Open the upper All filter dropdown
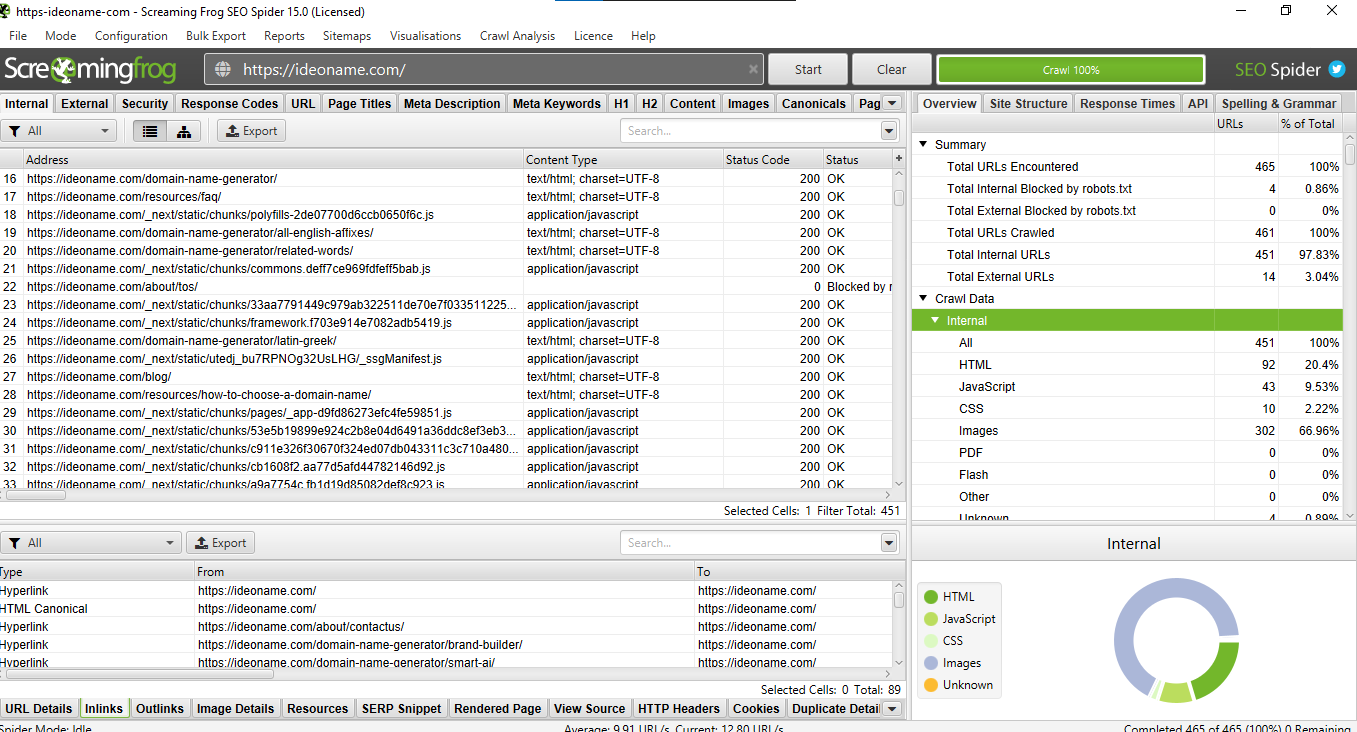 [x=60, y=131]
